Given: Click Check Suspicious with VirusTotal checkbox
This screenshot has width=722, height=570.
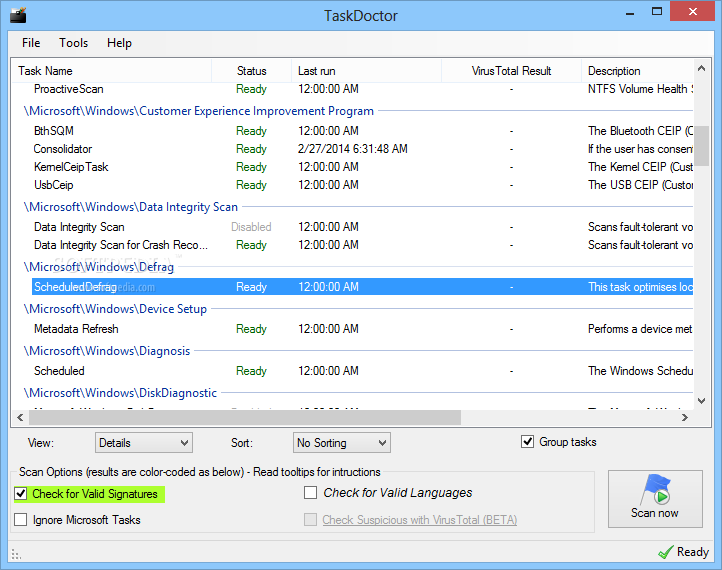Looking at the screenshot, I should (310, 519).
